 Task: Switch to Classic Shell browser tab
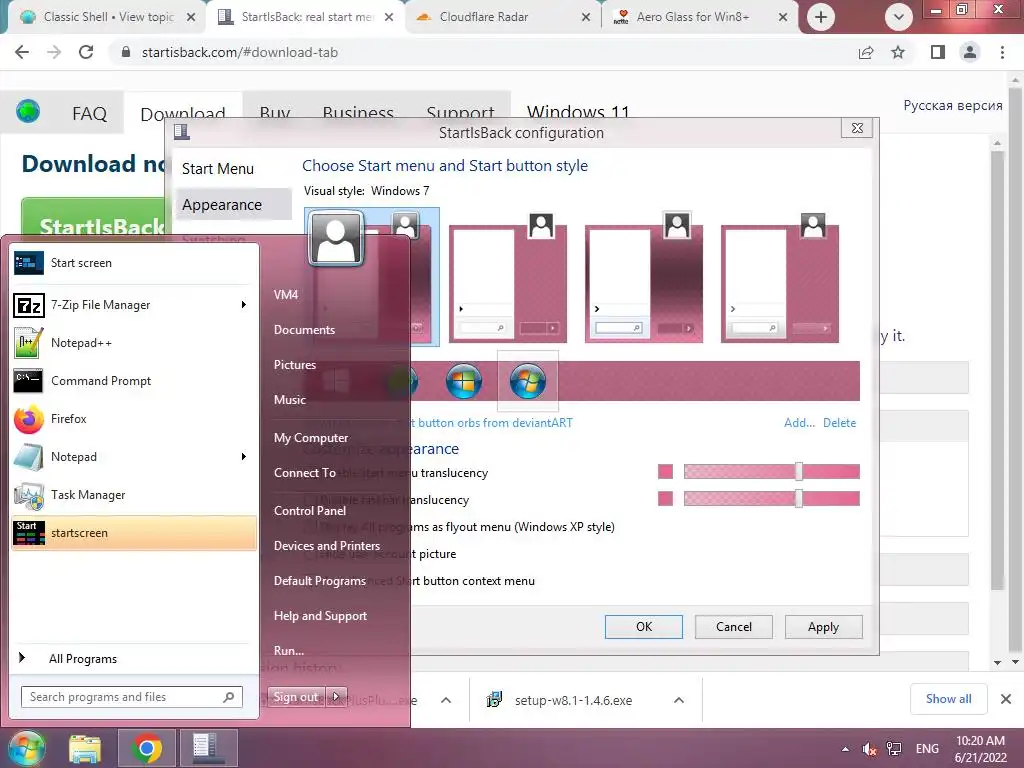[106, 17]
